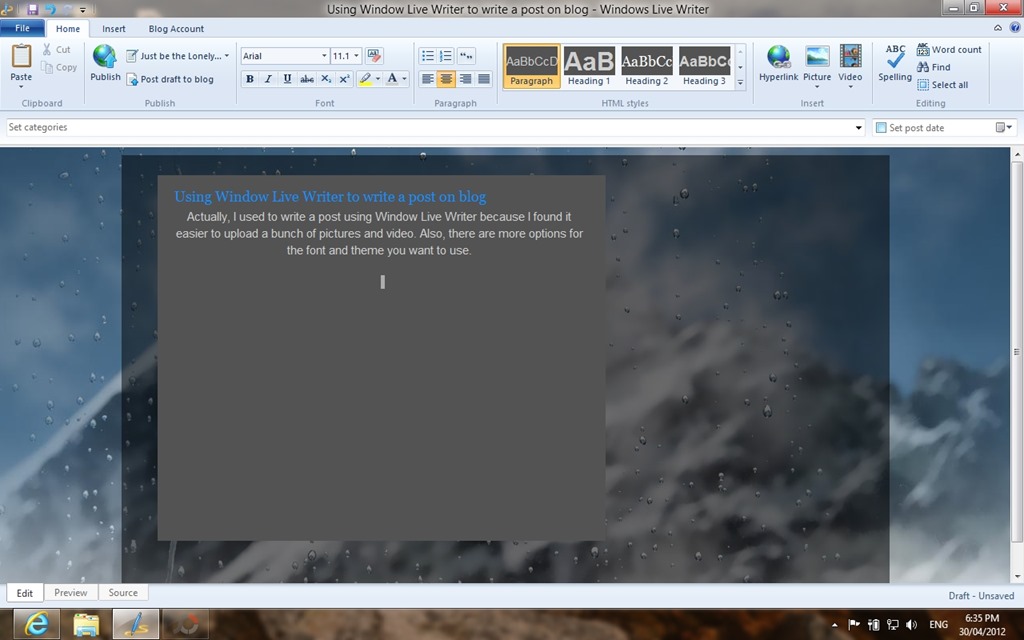The width and height of the screenshot is (1024, 640).
Task: Insert a Video into the post
Action: coord(850,65)
